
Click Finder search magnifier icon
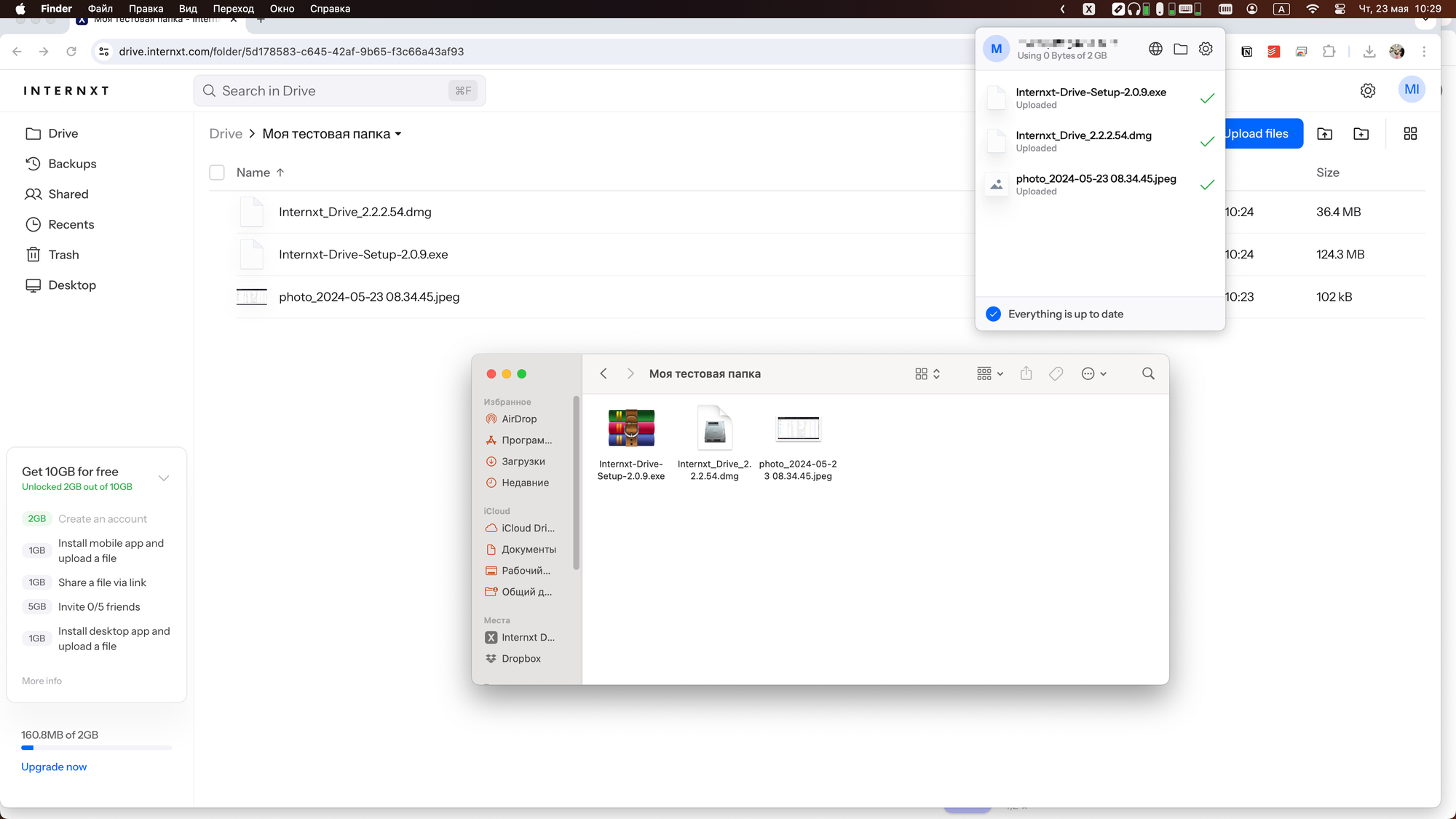(1148, 373)
